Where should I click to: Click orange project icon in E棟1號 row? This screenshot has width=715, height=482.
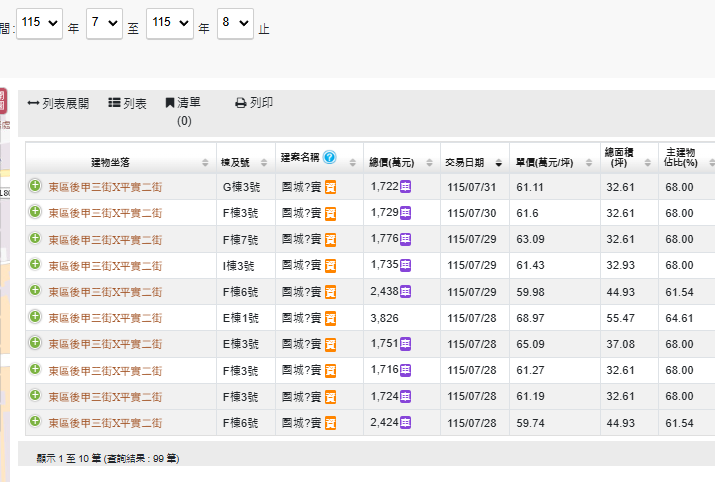[x=331, y=318]
